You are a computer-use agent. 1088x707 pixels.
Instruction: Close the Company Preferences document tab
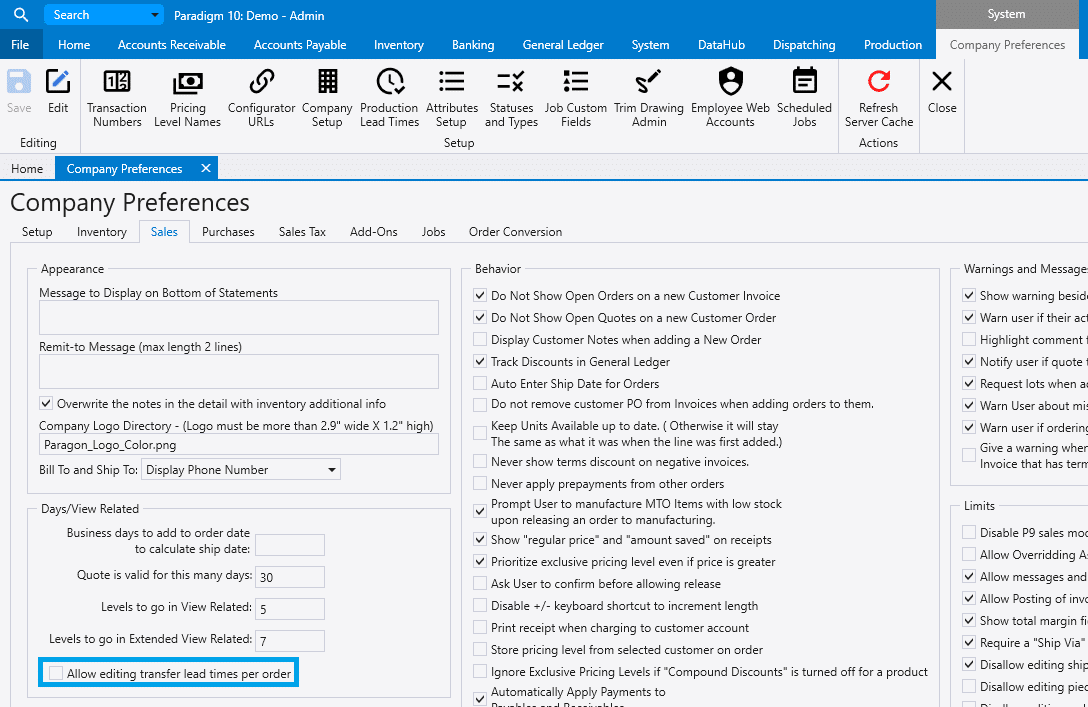[206, 169]
